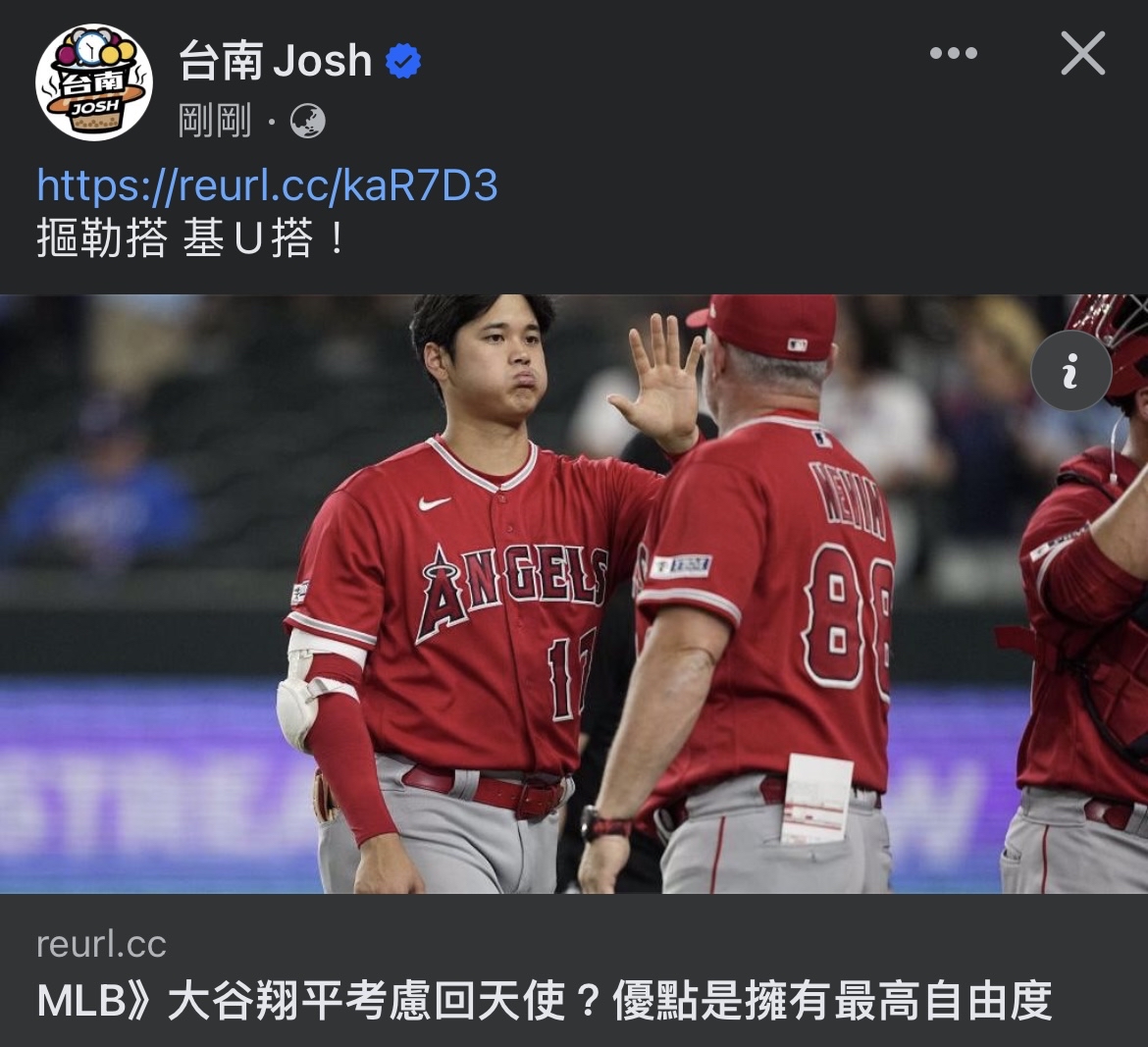Tap the catcher at the photo's right edge
This screenshot has height=1047, width=1148.
[x=1082, y=593]
